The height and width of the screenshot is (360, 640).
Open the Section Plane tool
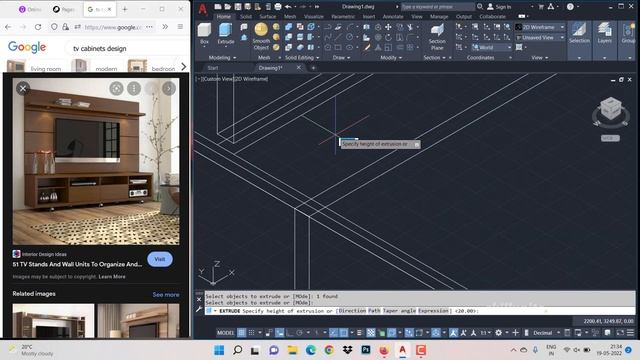click(437, 37)
